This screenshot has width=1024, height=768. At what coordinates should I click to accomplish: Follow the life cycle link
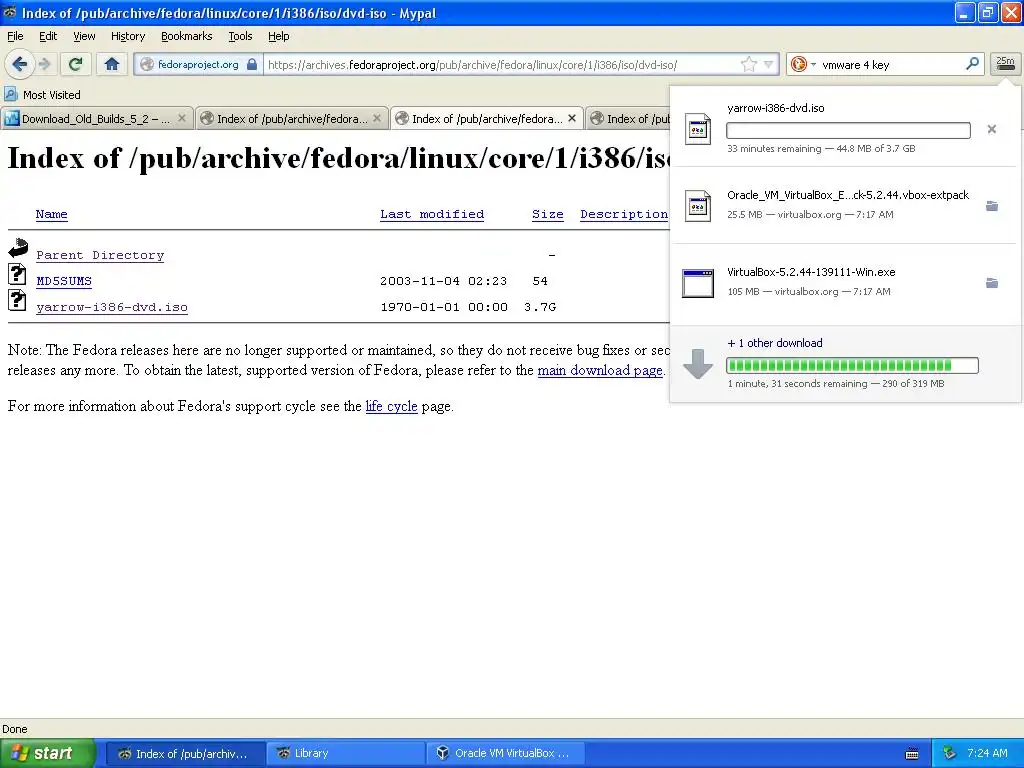[x=391, y=406]
